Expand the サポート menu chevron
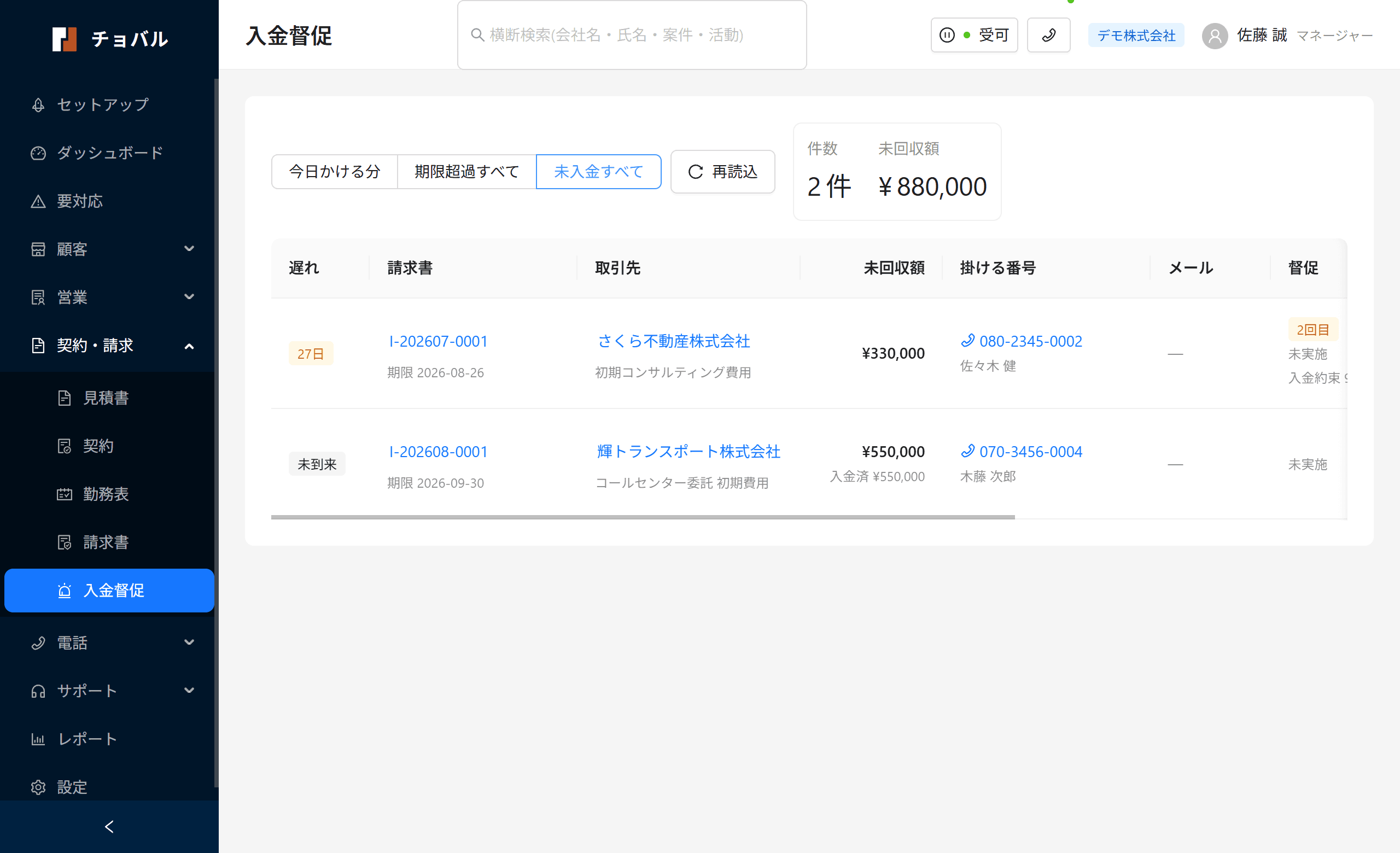Viewport: 1400px width, 853px height. (189, 691)
